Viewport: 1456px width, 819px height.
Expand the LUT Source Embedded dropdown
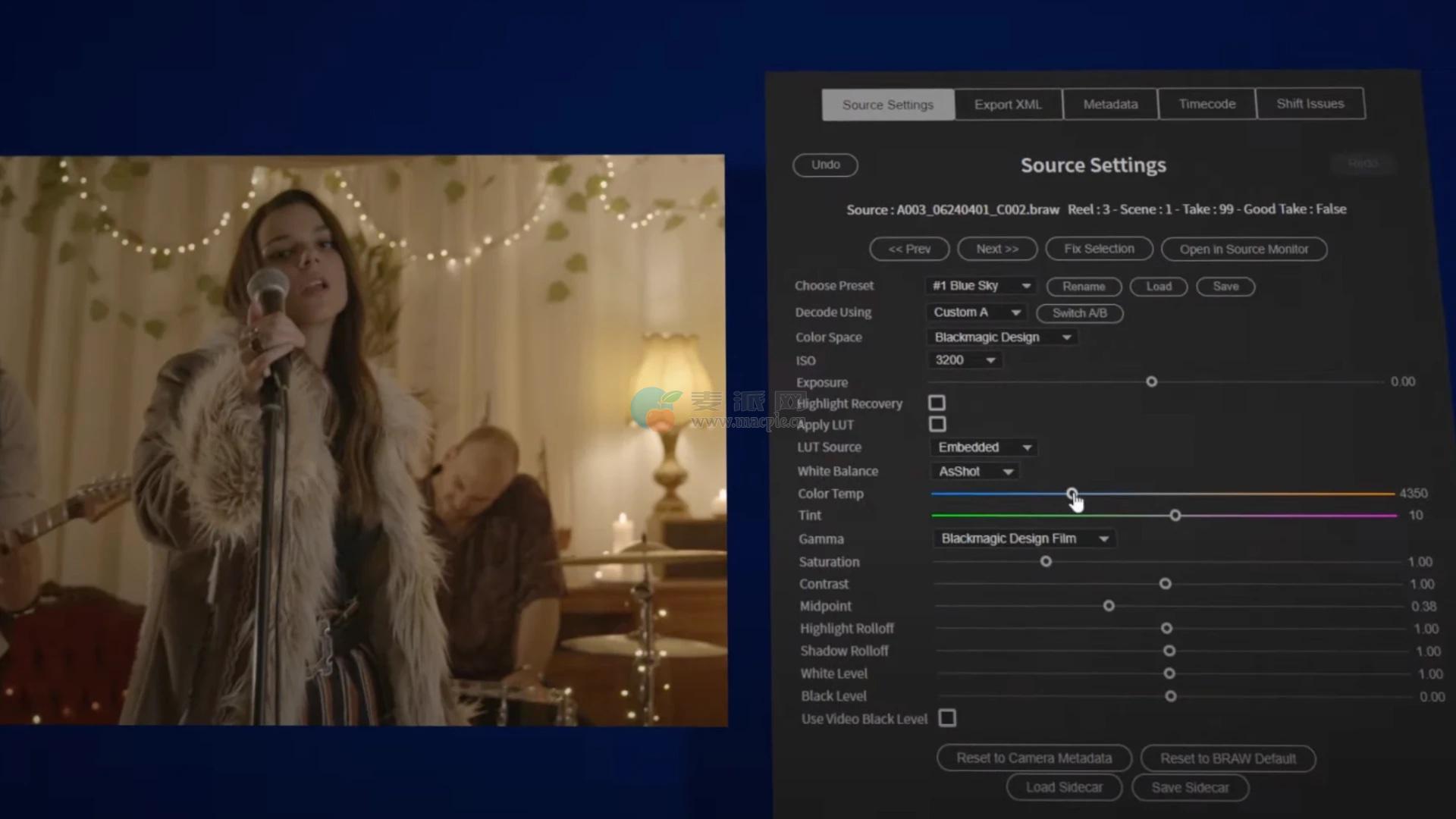click(x=984, y=447)
